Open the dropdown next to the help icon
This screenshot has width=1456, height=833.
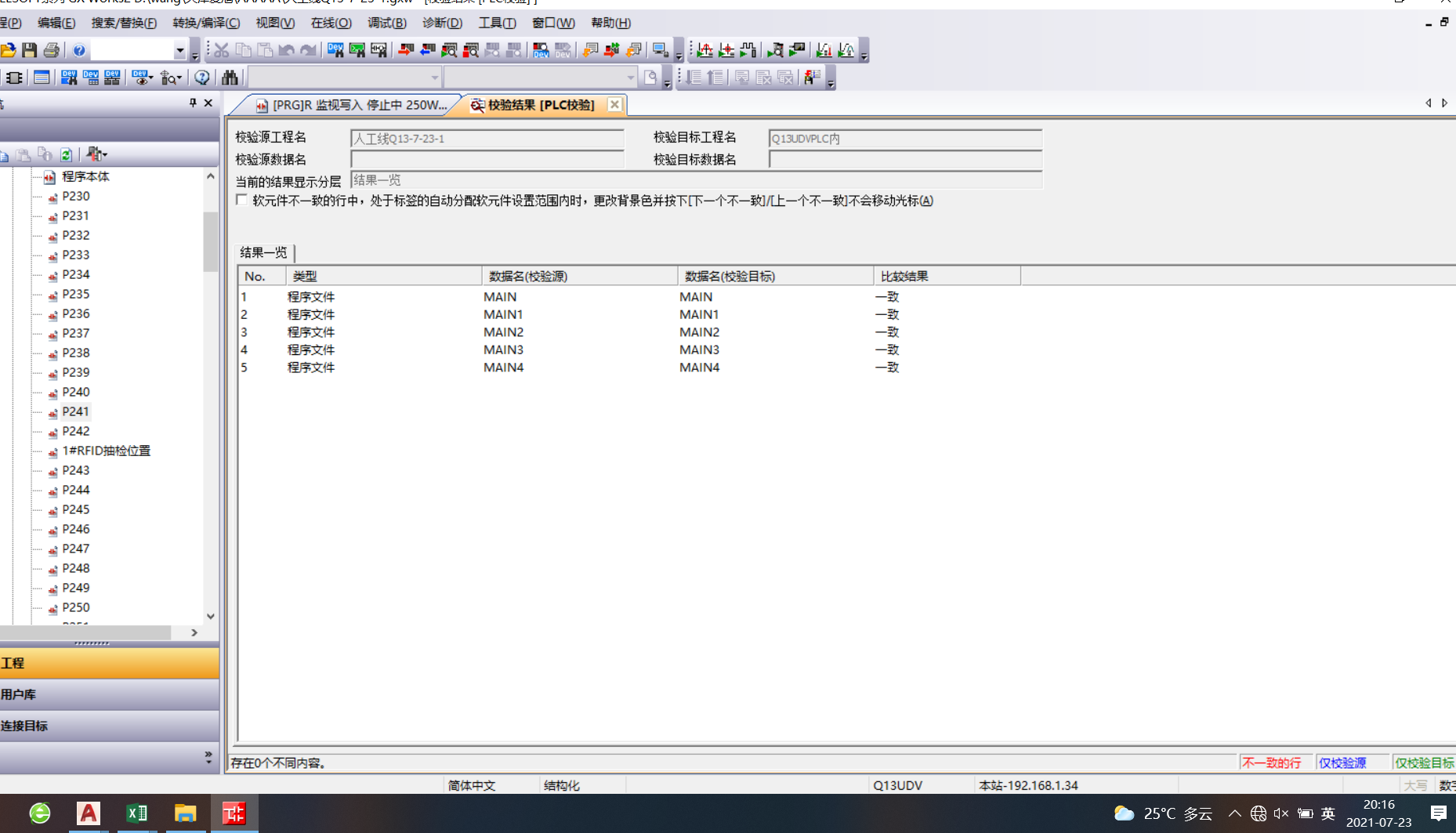(179, 50)
